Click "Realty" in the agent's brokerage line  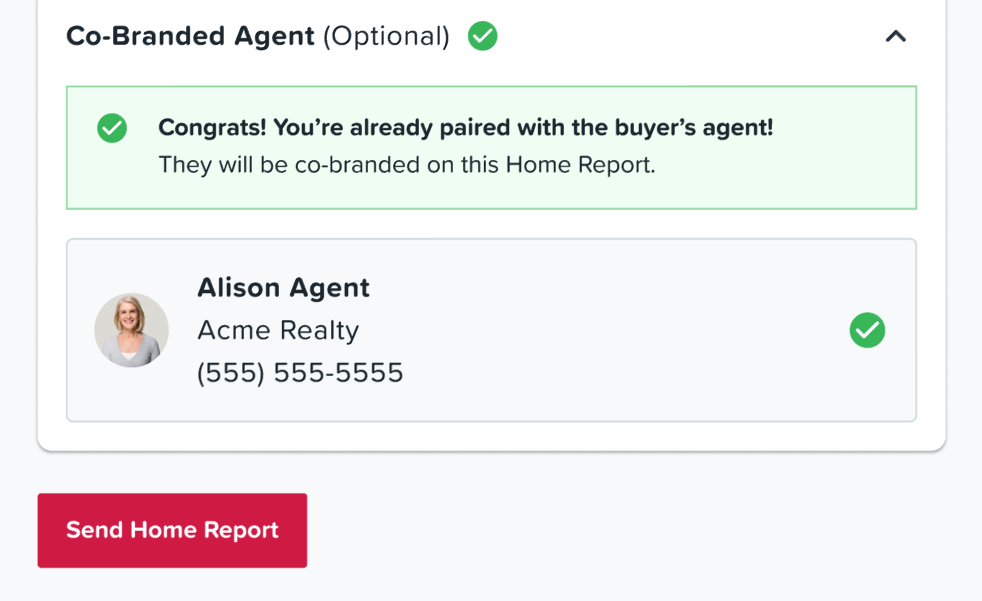tap(319, 331)
